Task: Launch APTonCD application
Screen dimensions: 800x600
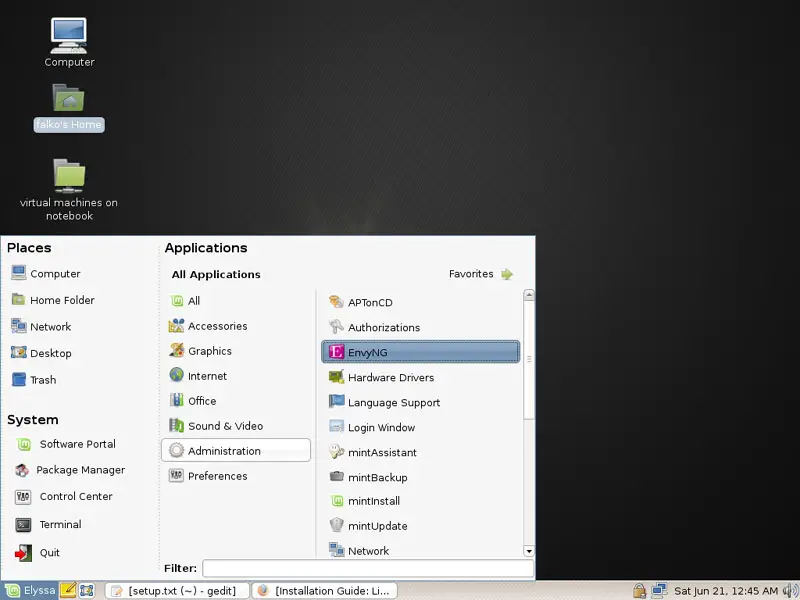Action: tap(420, 302)
